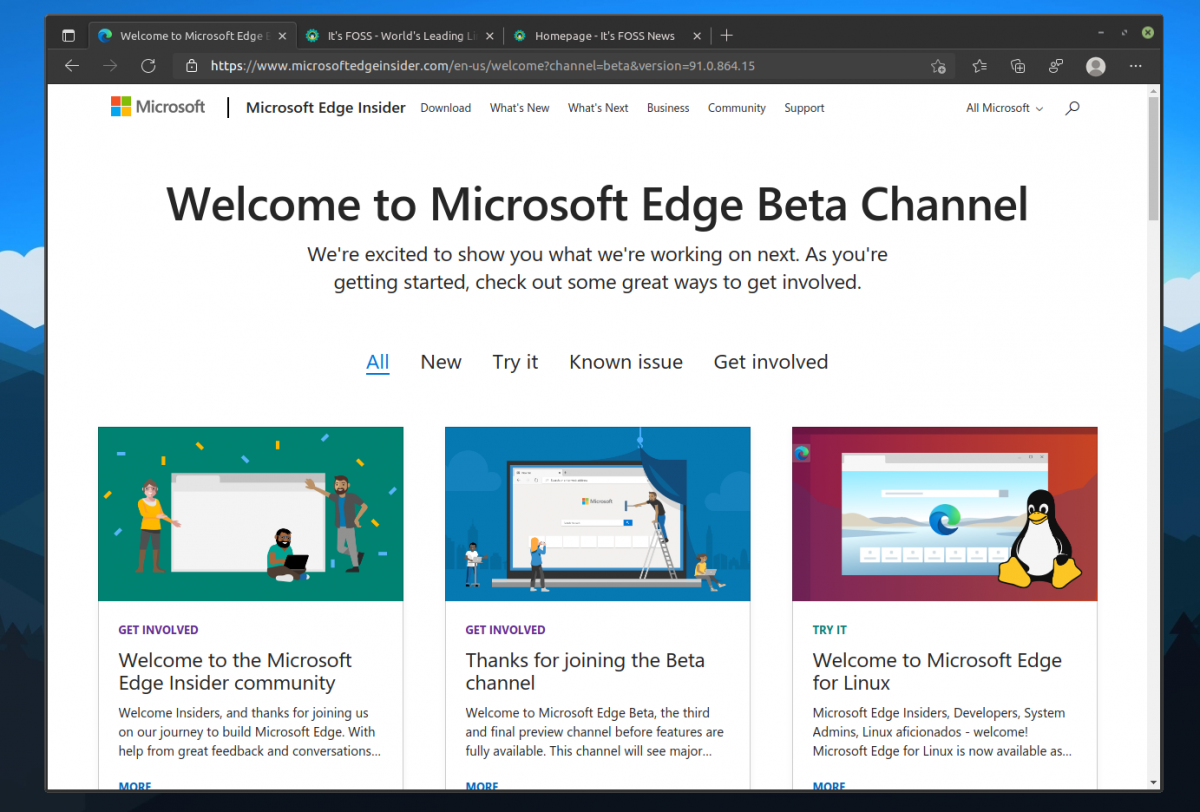This screenshot has height=812, width=1200.
Task: Add this page to favorites
Action: point(939,66)
